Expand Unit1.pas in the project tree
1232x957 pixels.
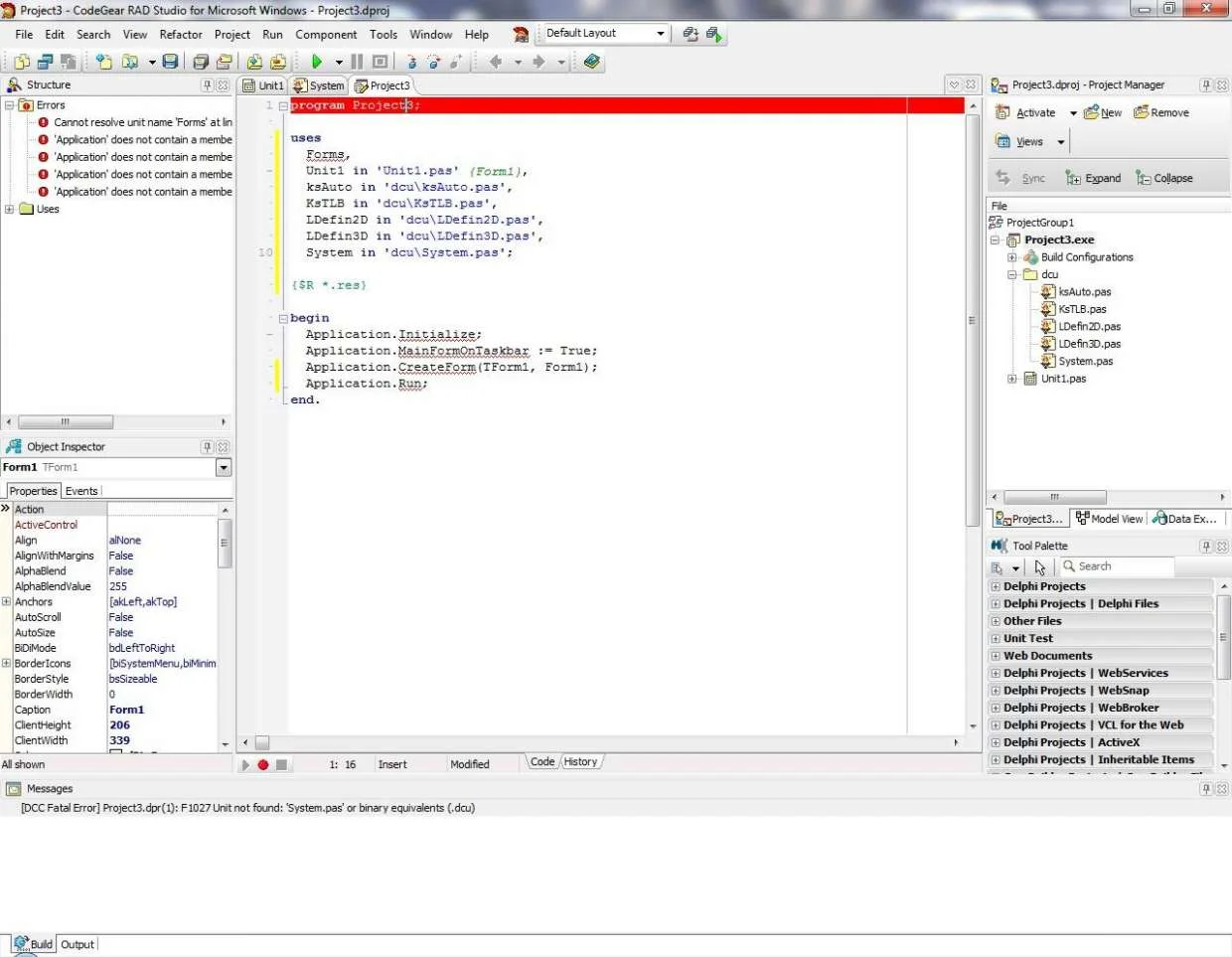pyautogui.click(x=1012, y=379)
